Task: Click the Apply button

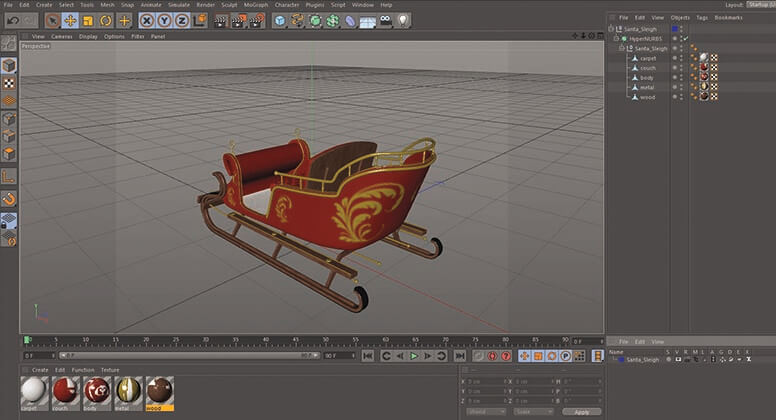Action: [581, 411]
